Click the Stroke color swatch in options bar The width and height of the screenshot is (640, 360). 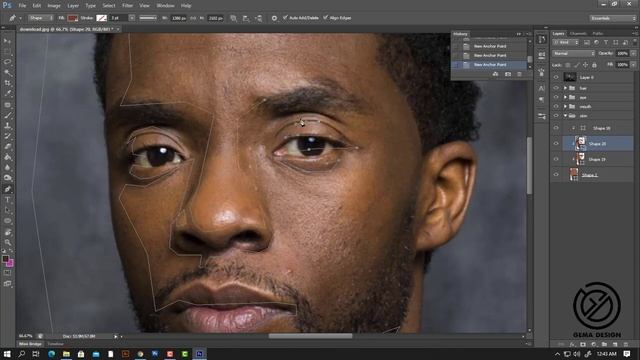tap(101, 18)
